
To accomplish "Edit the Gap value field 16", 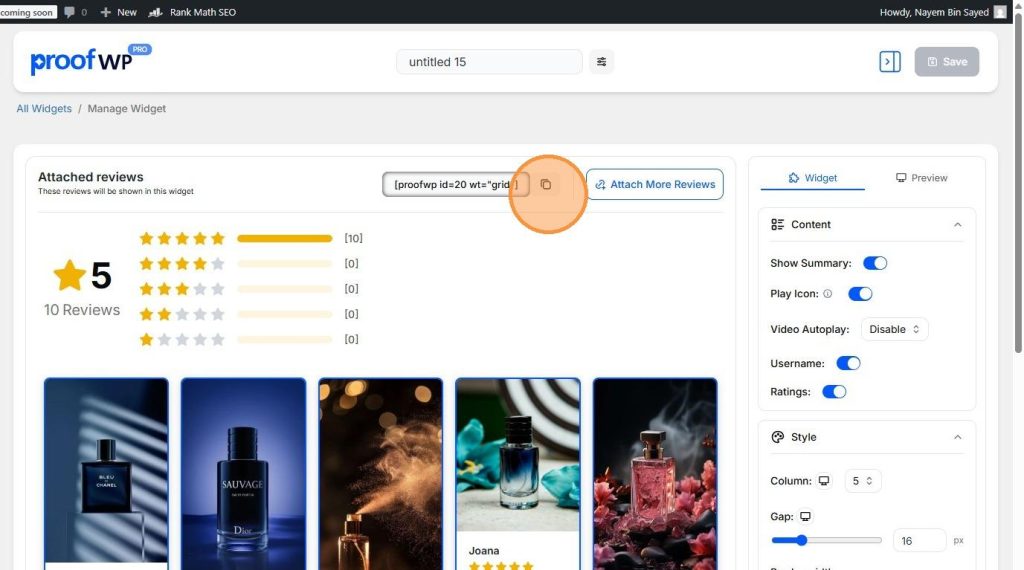I will 919,541.
